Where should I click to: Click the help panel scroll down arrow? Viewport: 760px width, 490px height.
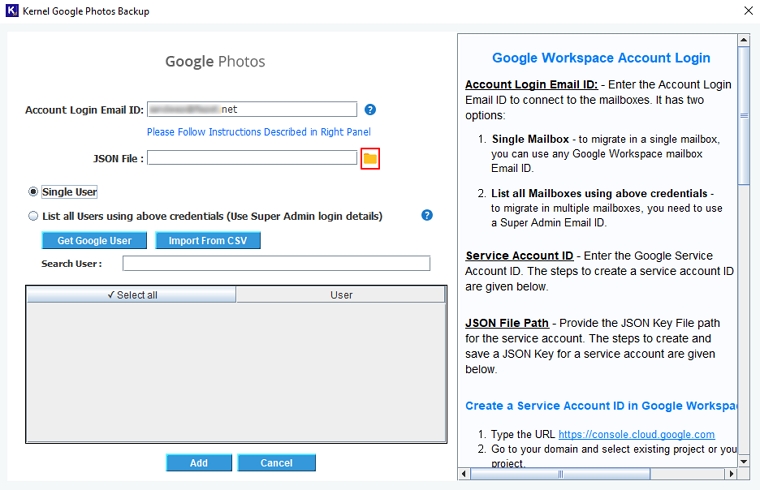click(744, 461)
